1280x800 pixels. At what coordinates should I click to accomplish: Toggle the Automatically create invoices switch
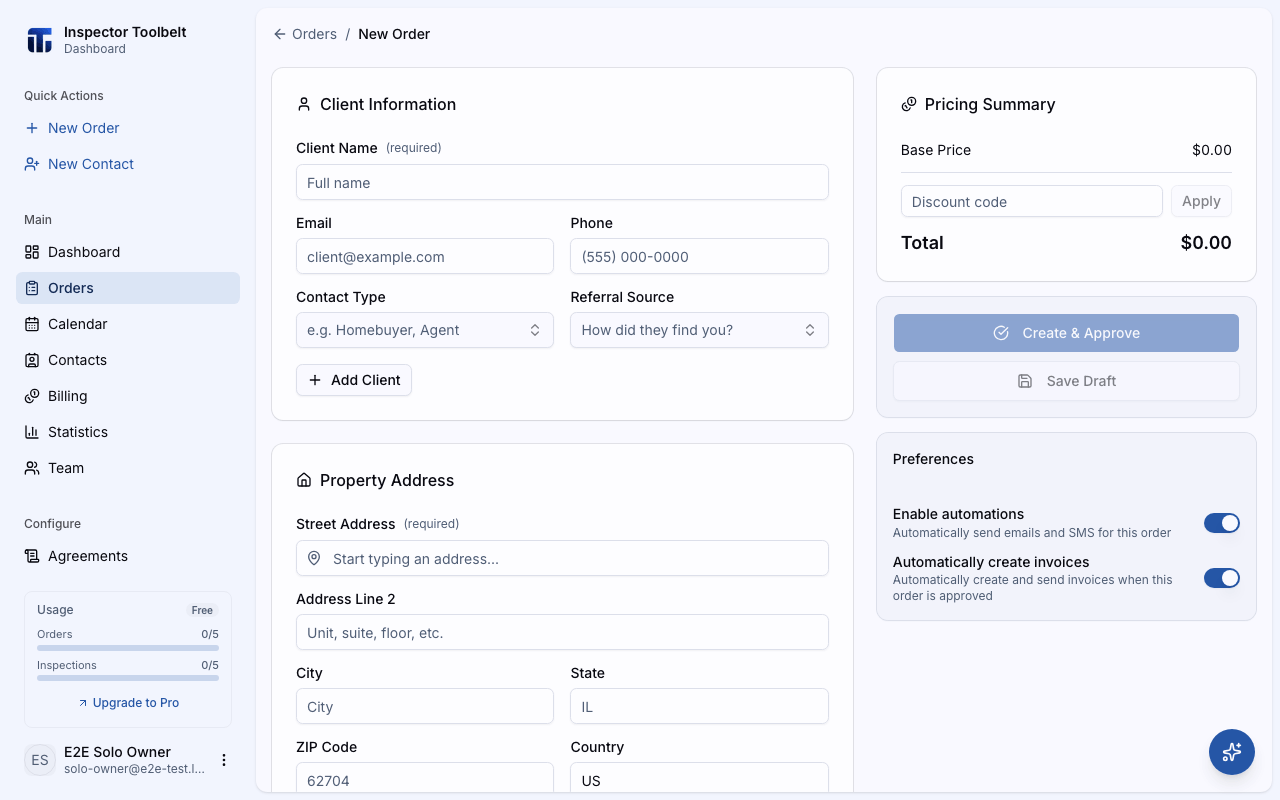tap(1222, 578)
